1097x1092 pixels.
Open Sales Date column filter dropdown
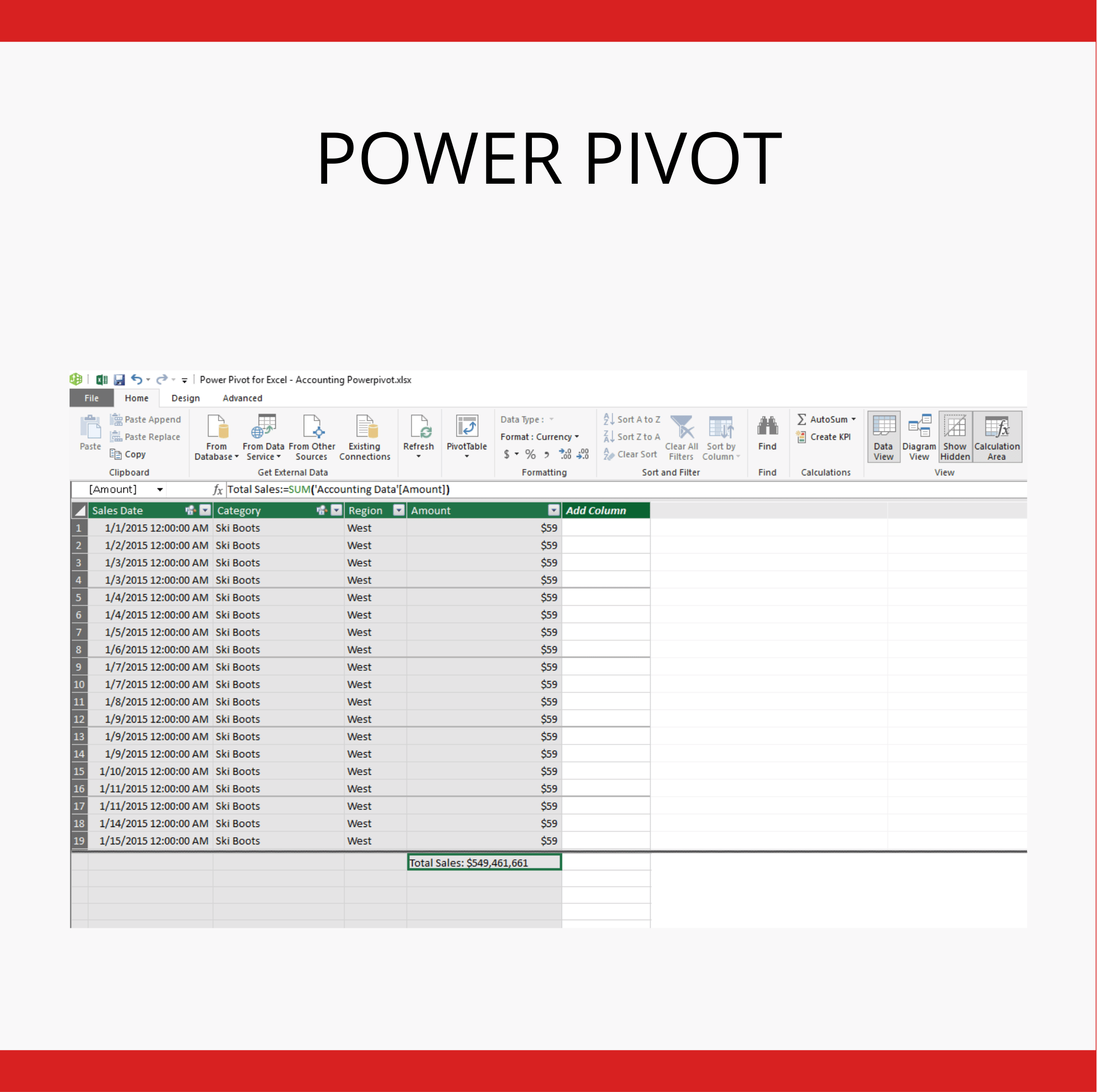point(206,510)
